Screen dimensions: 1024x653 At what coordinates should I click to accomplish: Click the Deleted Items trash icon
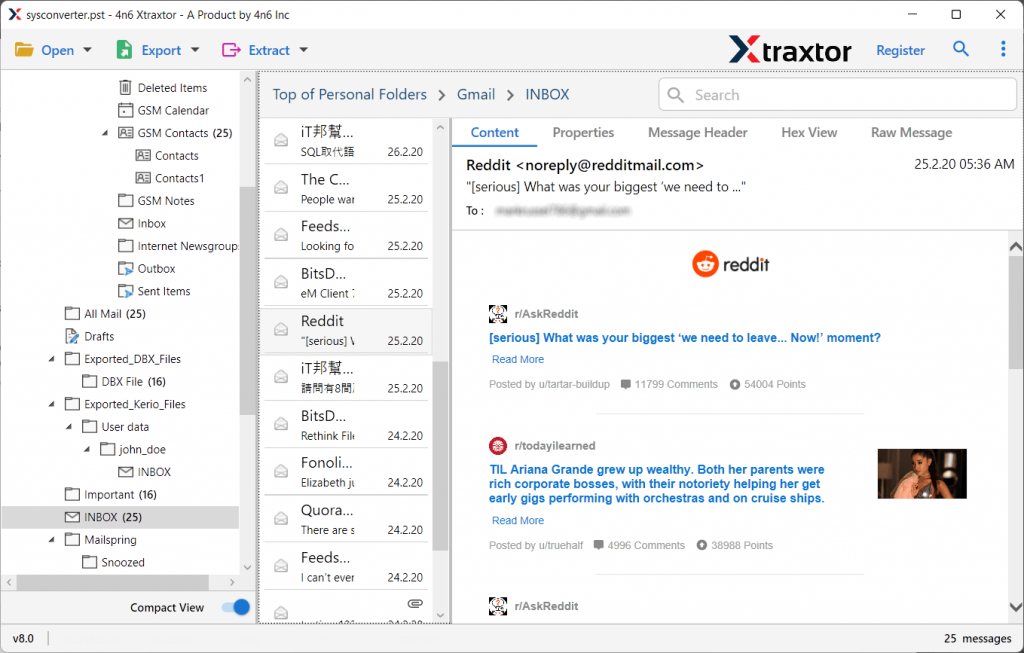(125, 88)
